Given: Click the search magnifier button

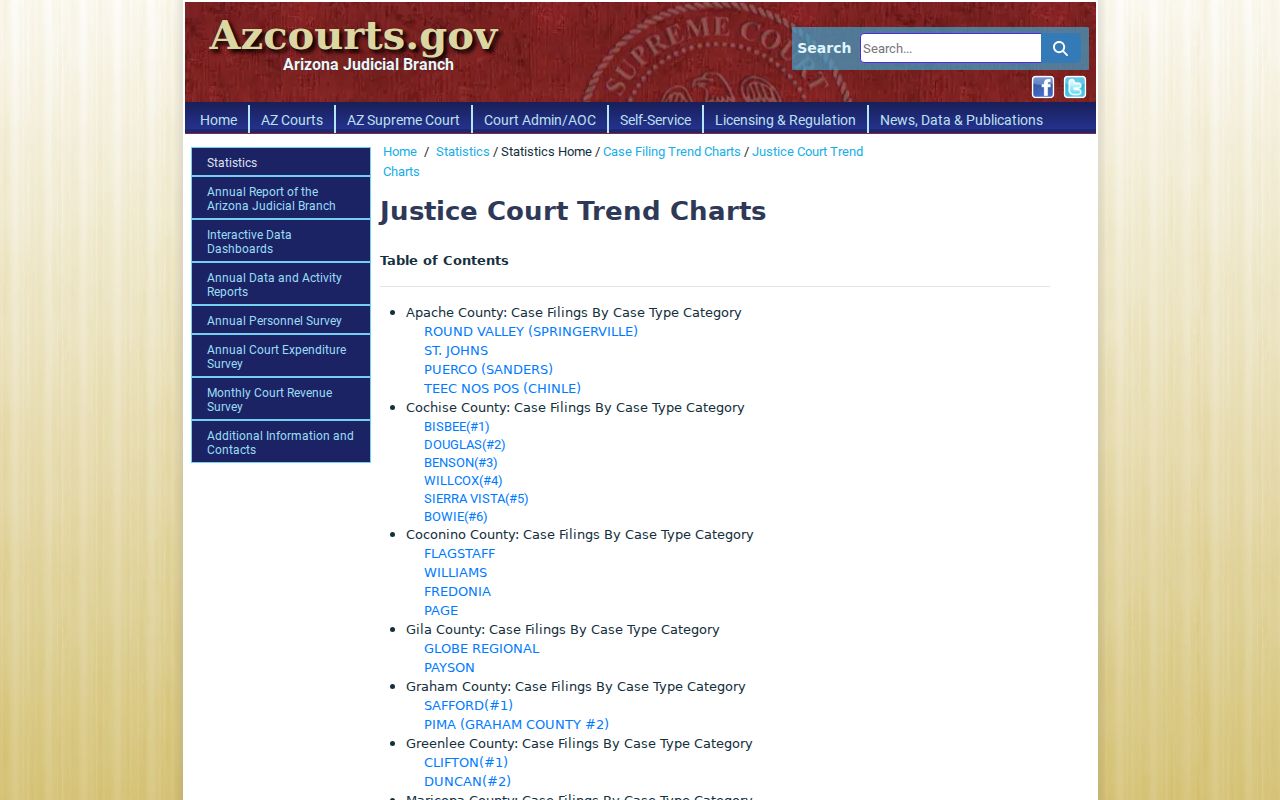Looking at the screenshot, I should 1060,48.
